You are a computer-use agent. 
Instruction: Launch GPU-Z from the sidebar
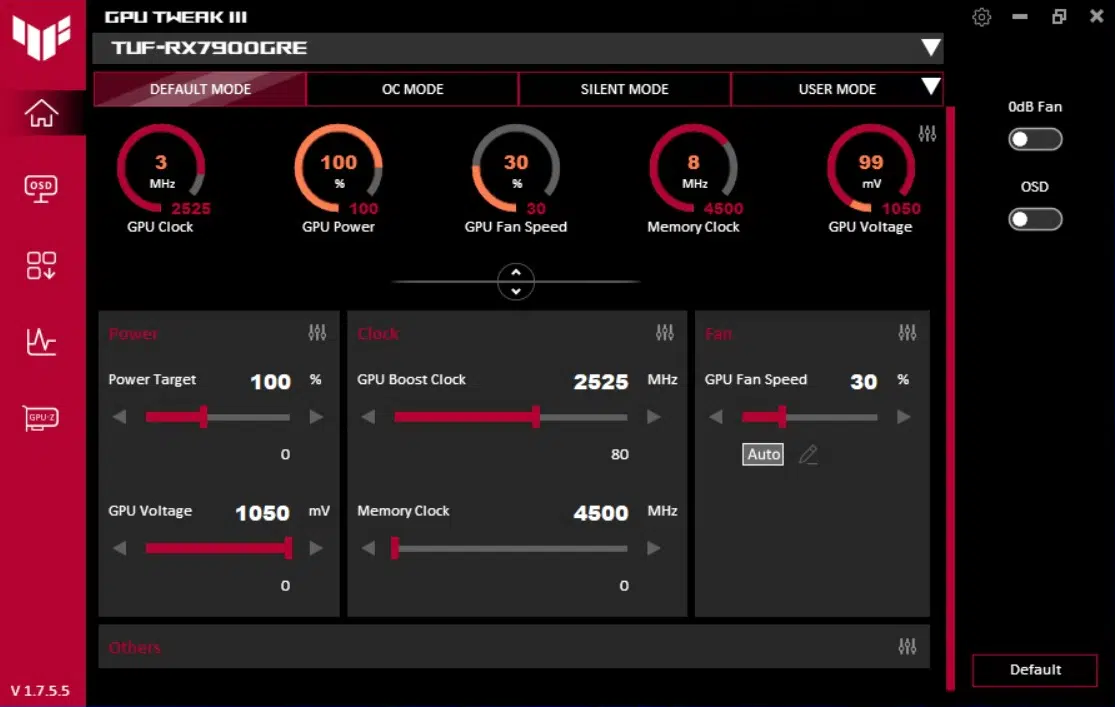coord(41,418)
